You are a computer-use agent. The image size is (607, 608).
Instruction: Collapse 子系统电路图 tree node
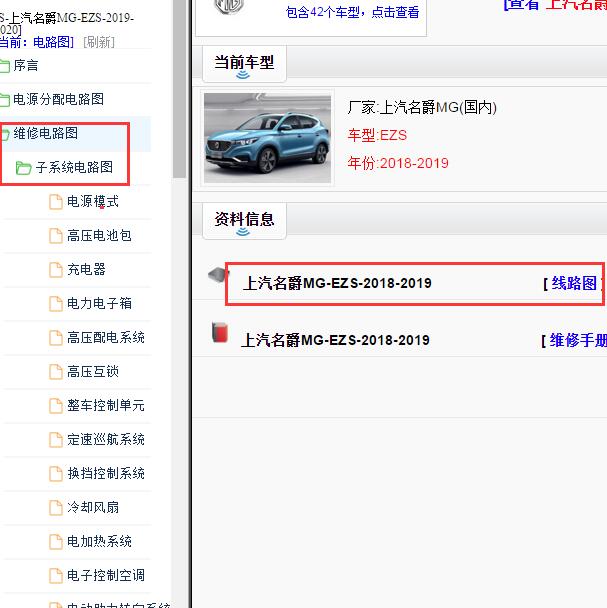[74, 168]
